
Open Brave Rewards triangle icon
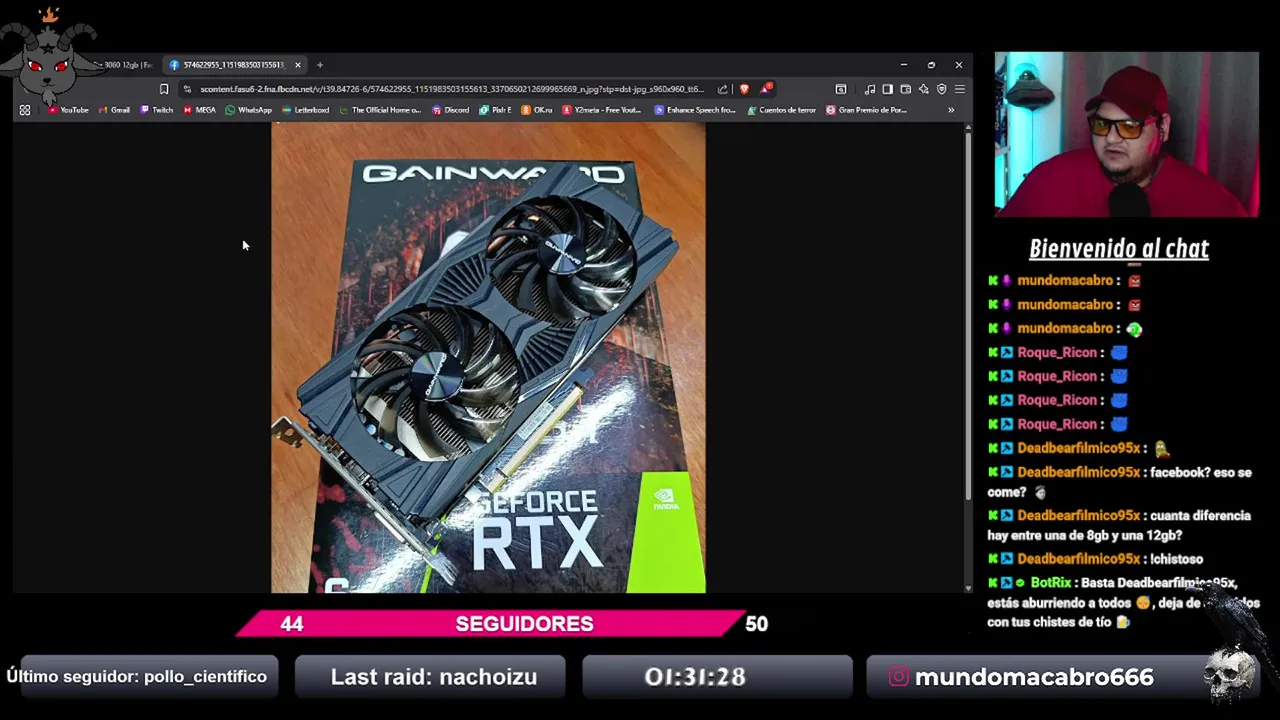766,89
